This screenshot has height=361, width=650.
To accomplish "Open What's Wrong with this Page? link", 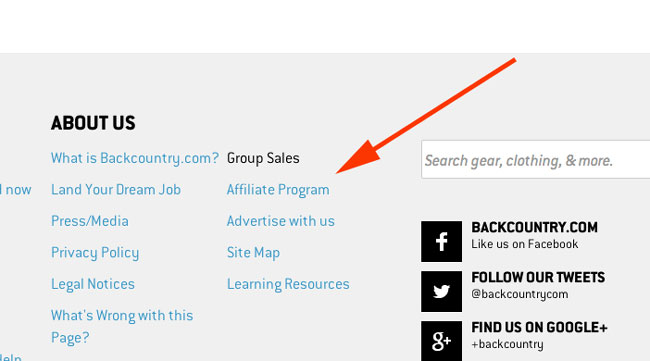I will [122, 327].
